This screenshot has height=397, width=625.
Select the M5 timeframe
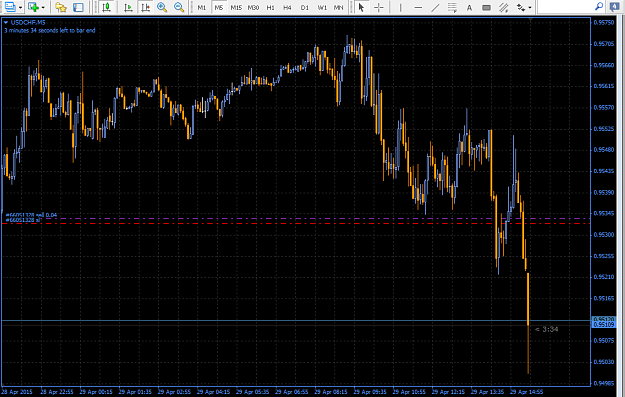pos(218,7)
